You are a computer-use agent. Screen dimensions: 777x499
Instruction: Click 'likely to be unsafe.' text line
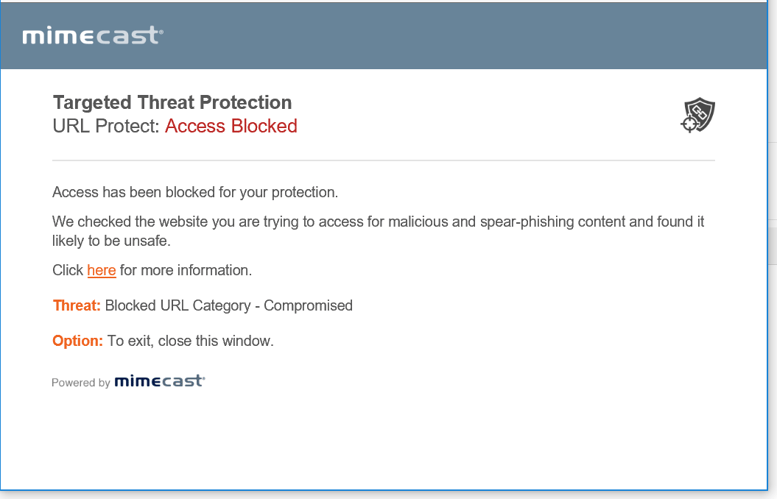coord(111,241)
